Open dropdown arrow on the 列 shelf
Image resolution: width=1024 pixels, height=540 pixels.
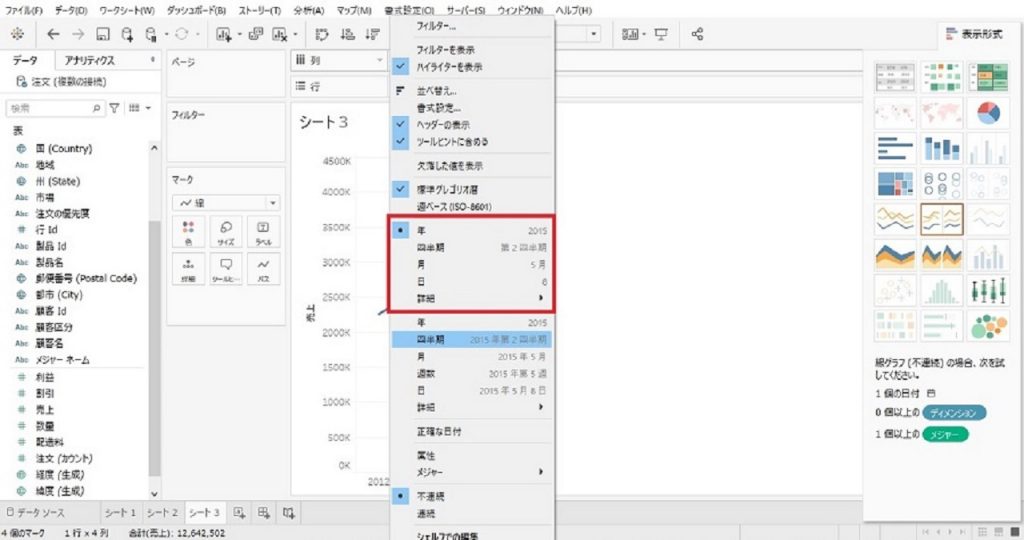pyautogui.click(x=379, y=60)
